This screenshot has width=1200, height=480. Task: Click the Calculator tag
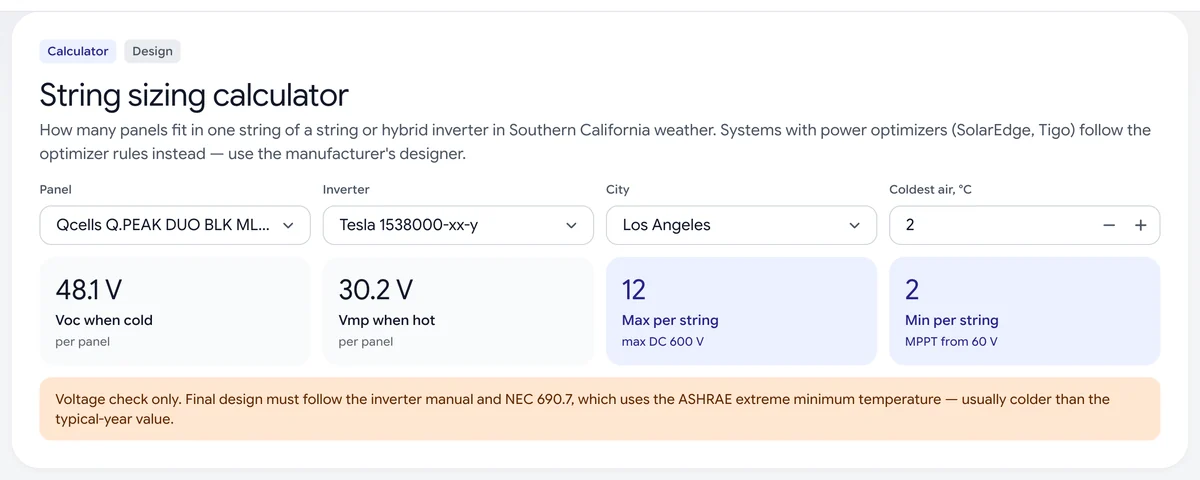(78, 51)
